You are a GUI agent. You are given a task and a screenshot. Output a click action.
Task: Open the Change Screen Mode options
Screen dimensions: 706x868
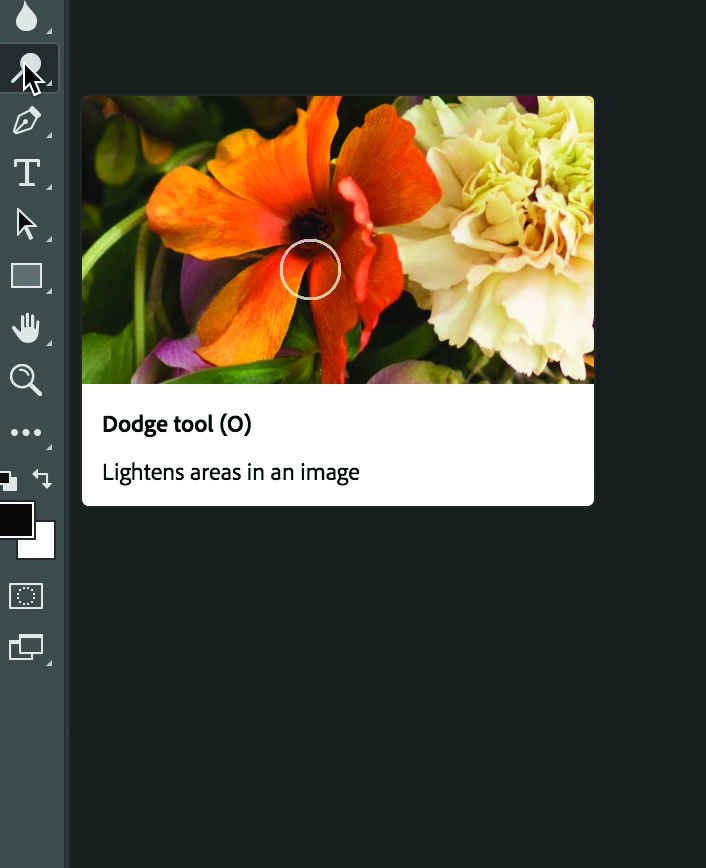26,647
